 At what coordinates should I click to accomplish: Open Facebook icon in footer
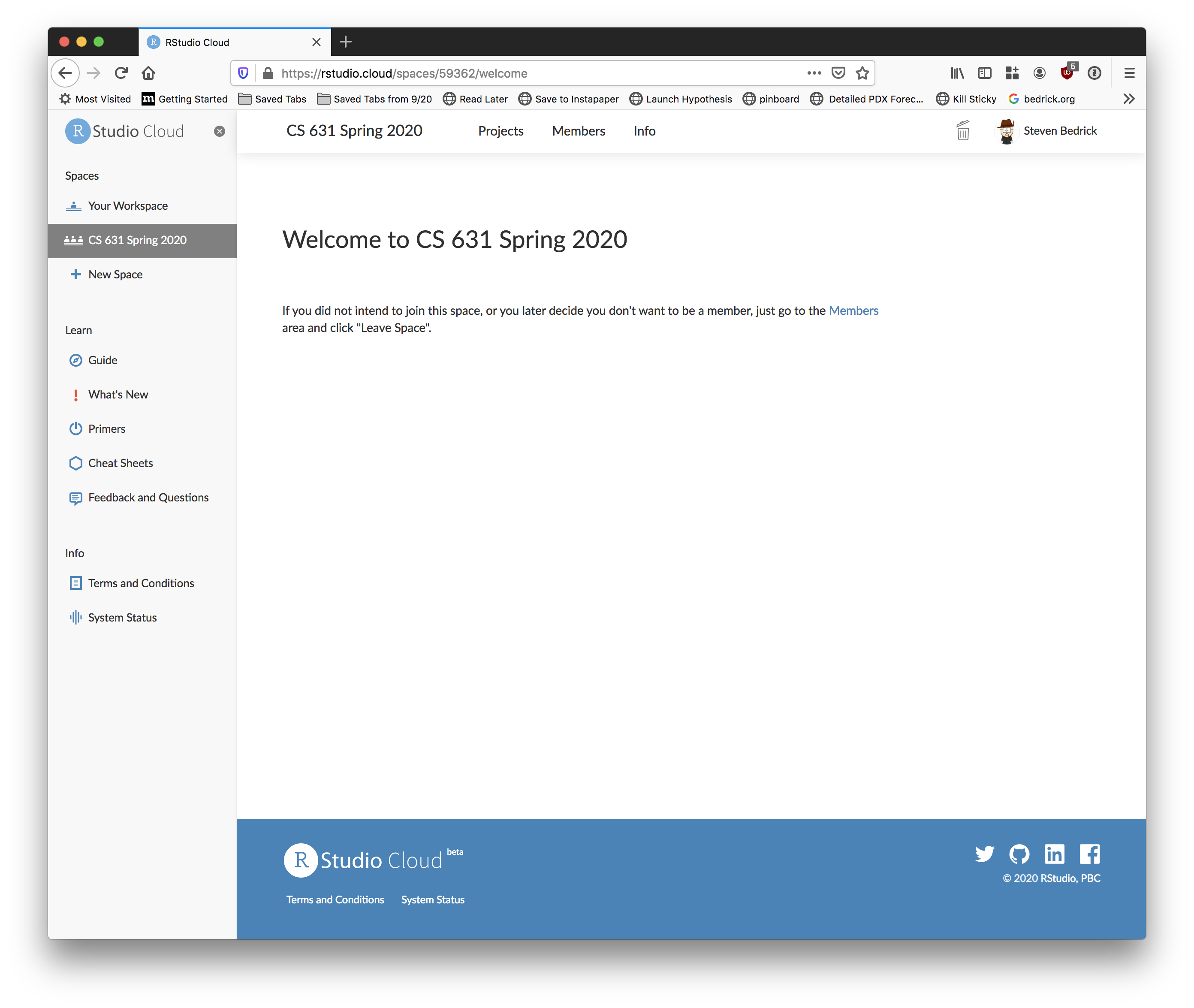pyautogui.click(x=1089, y=854)
